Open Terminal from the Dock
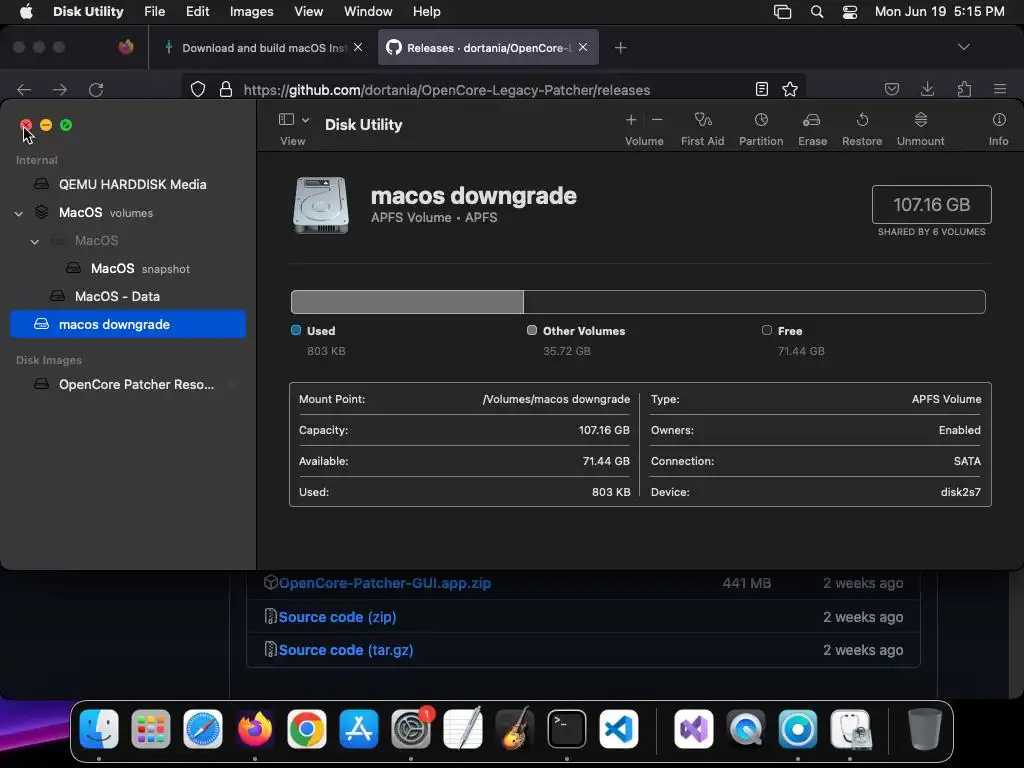The height and width of the screenshot is (768, 1024). point(567,729)
